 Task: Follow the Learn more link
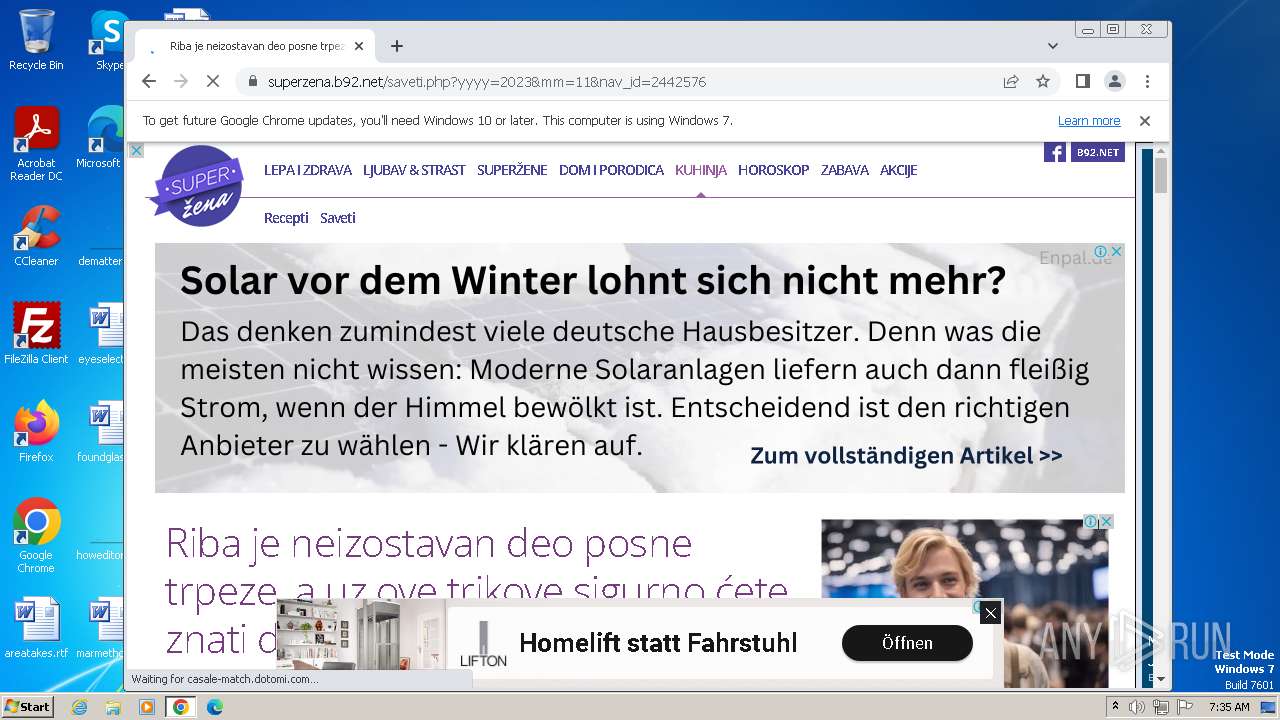click(1089, 121)
